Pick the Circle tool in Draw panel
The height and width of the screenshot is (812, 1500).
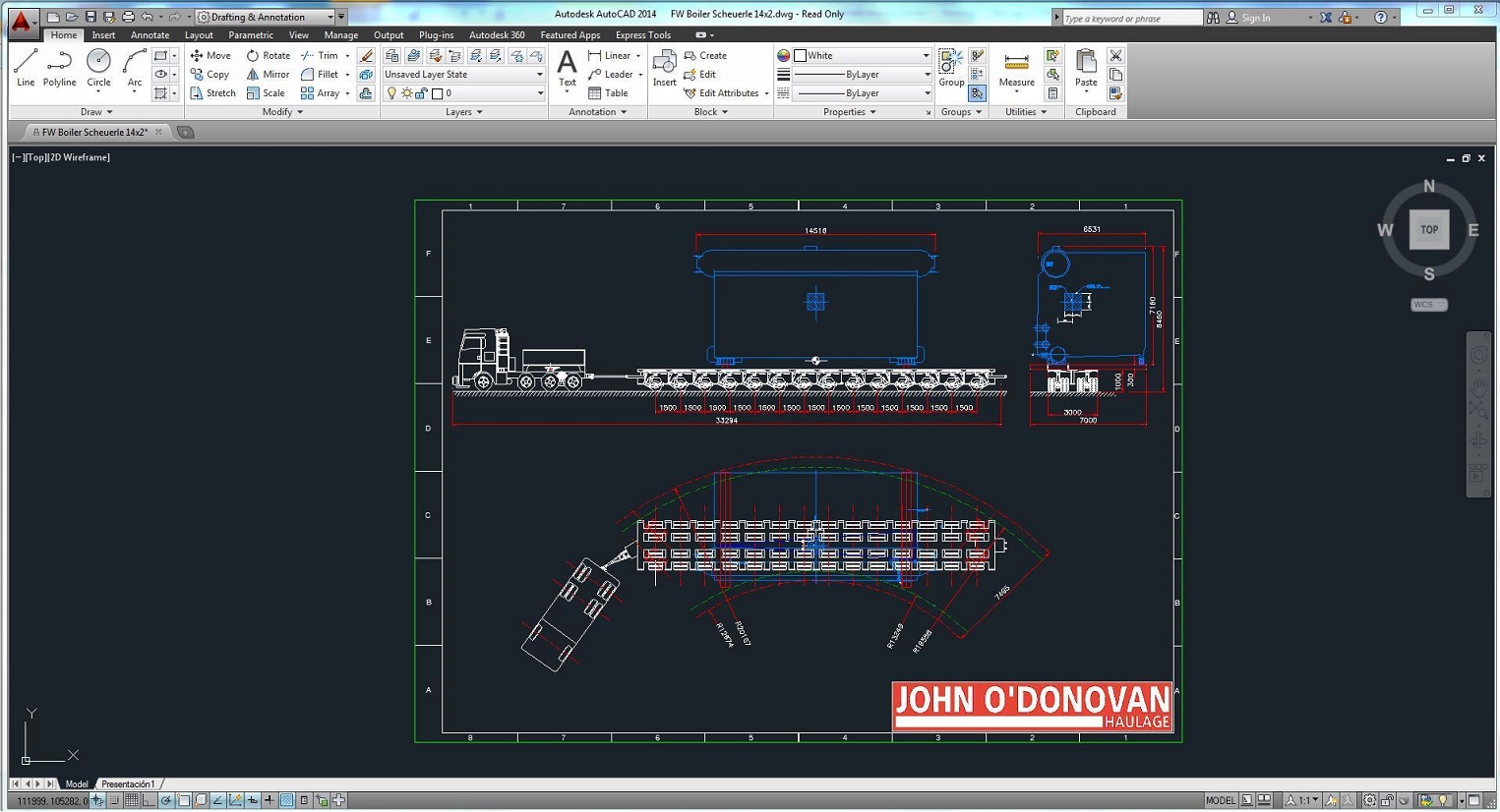(x=98, y=68)
